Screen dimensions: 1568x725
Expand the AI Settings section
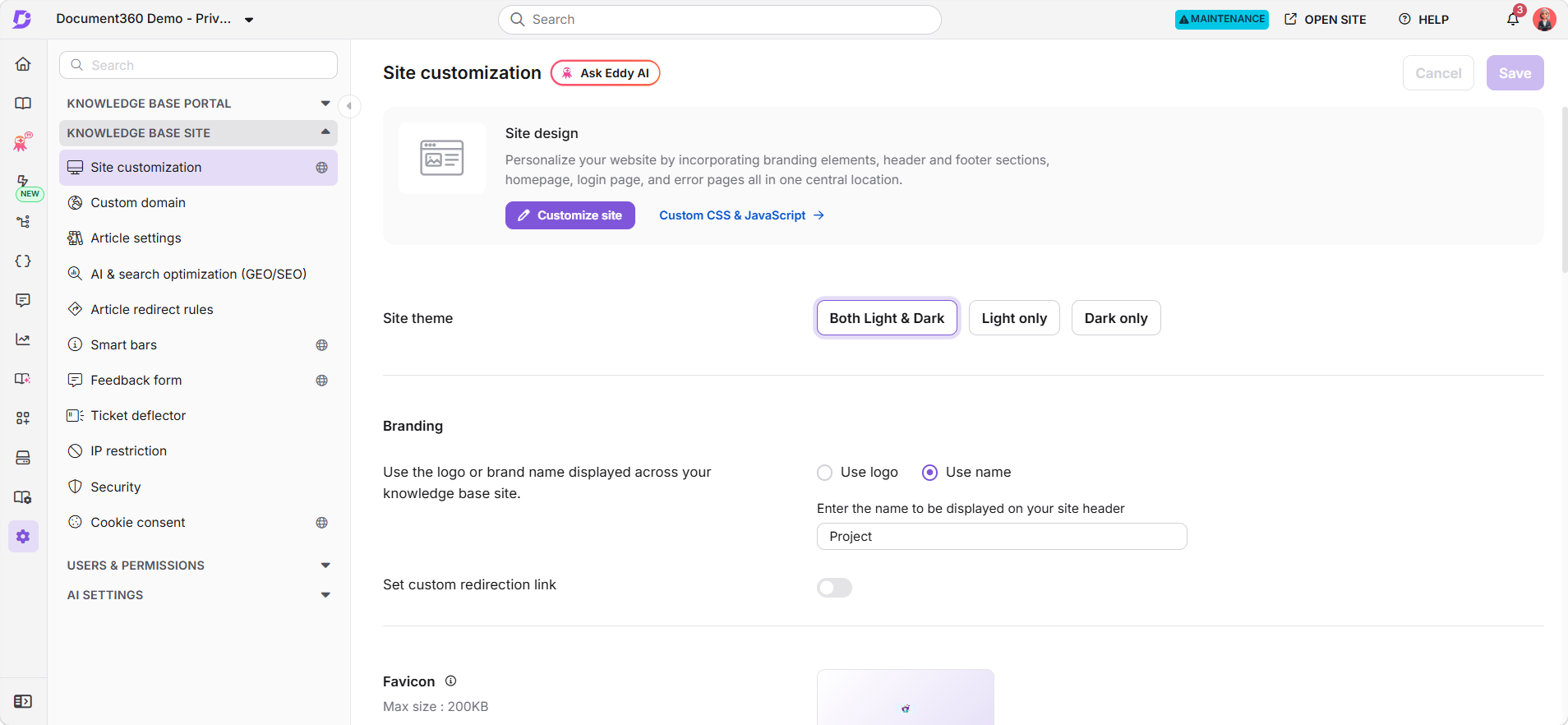point(198,595)
